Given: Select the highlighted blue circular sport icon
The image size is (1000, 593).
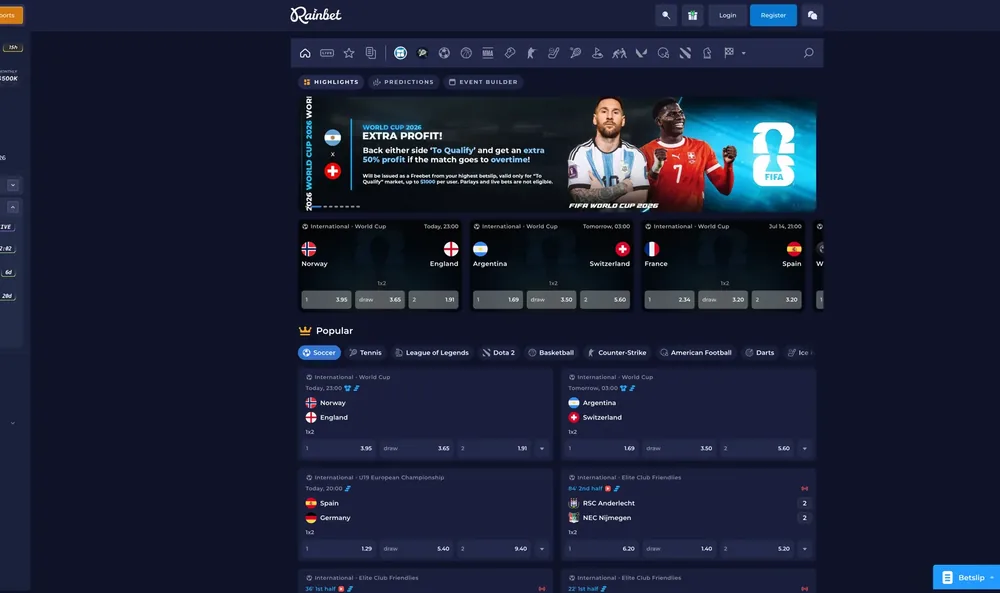Looking at the screenshot, I should (401, 53).
